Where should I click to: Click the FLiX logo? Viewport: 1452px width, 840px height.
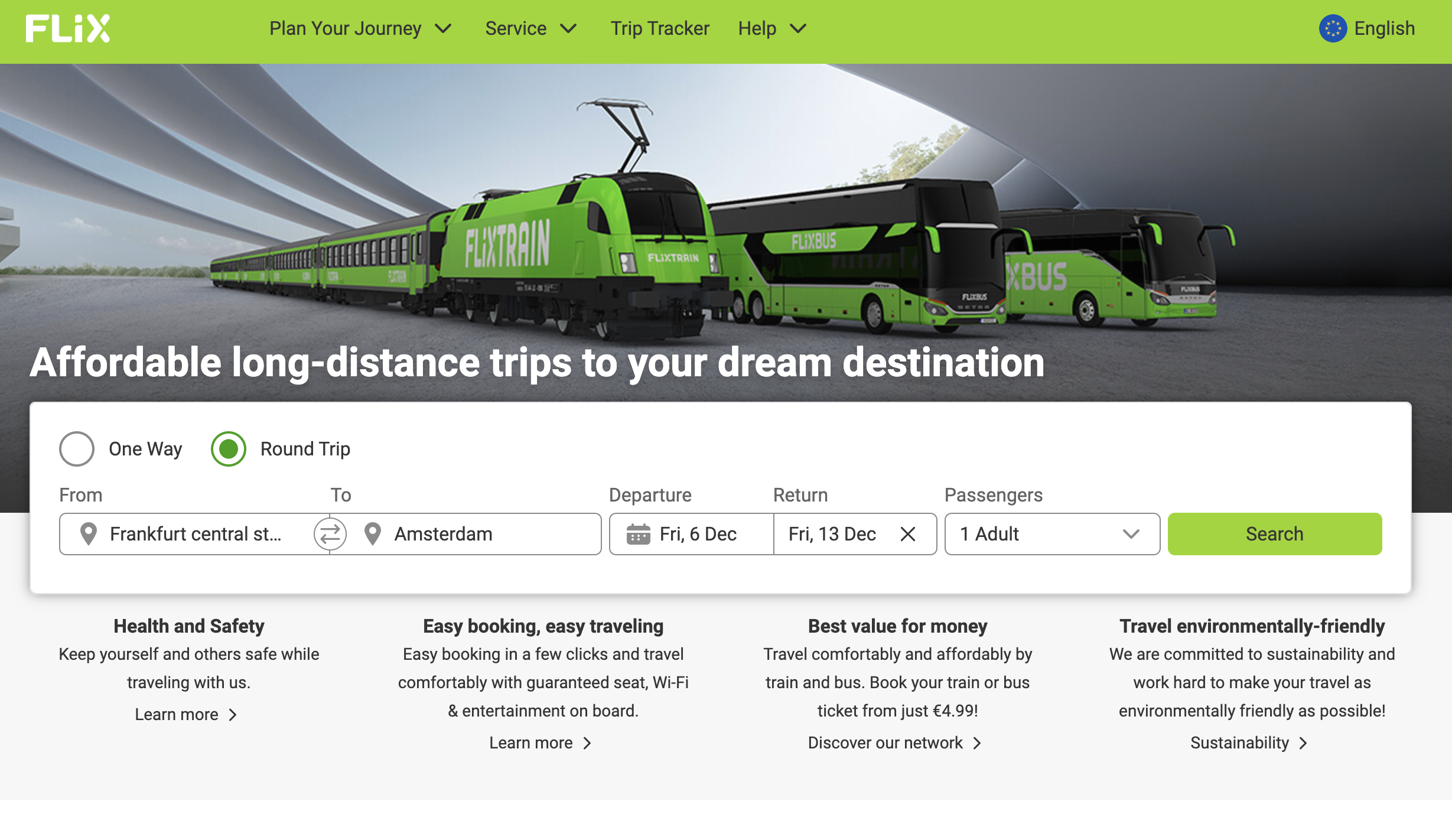(x=67, y=28)
